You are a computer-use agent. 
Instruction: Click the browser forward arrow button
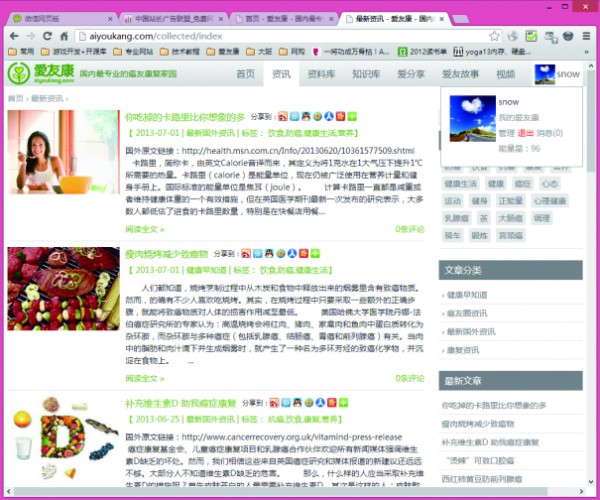point(33,34)
